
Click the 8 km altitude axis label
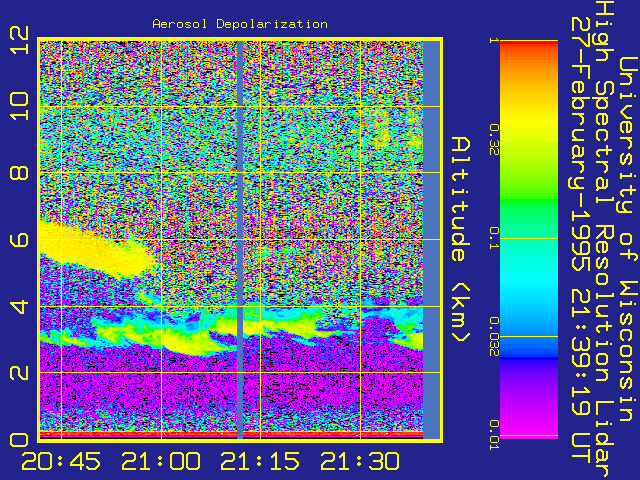20,172
